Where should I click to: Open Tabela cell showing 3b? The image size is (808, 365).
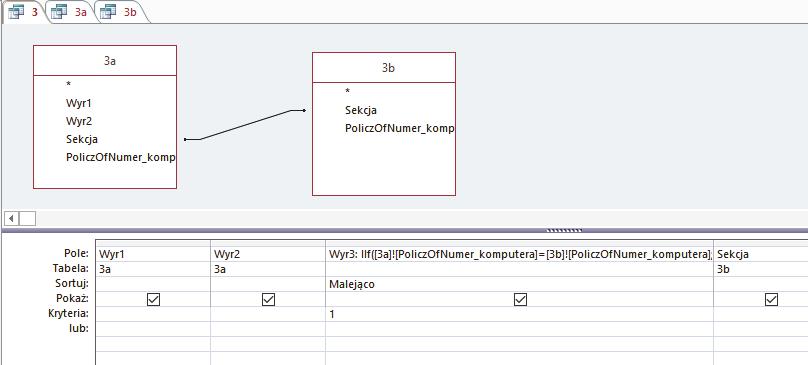click(x=761, y=269)
